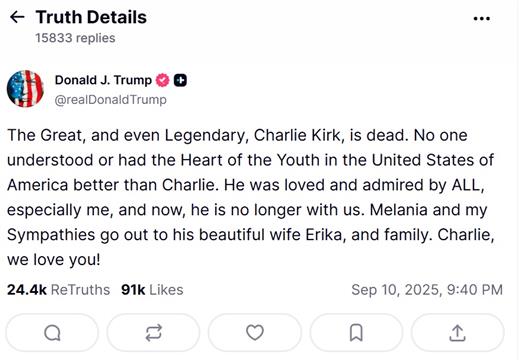526x362 pixels.
Task: Click 'Charlie Kirk' in the post text
Action: [x=299, y=136]
